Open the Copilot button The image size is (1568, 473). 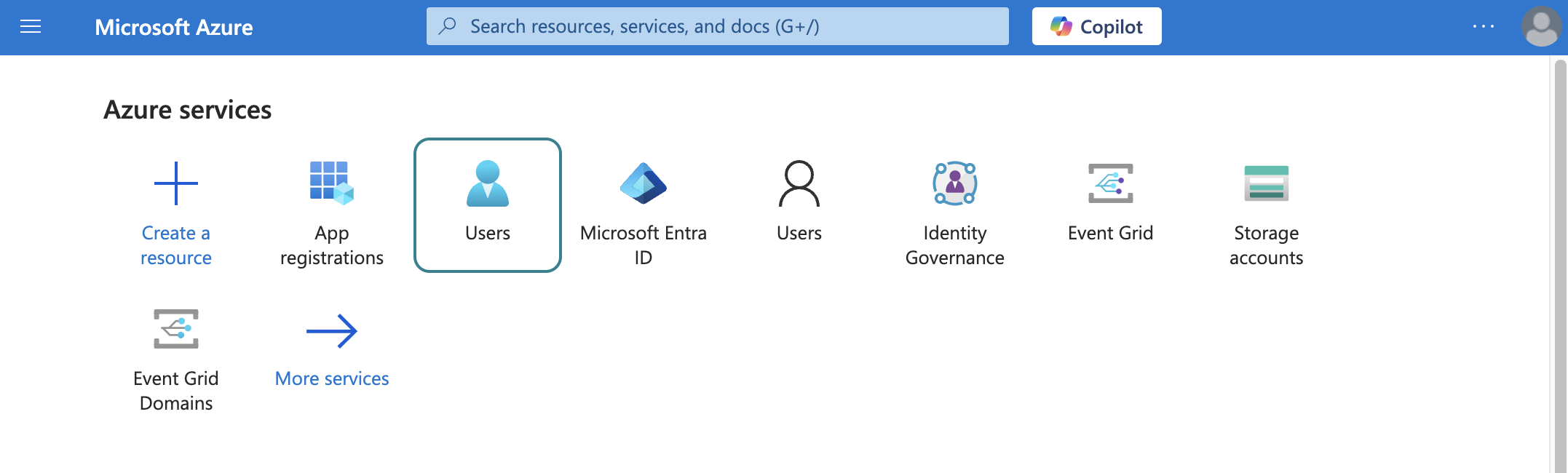tap(1096, 27)
